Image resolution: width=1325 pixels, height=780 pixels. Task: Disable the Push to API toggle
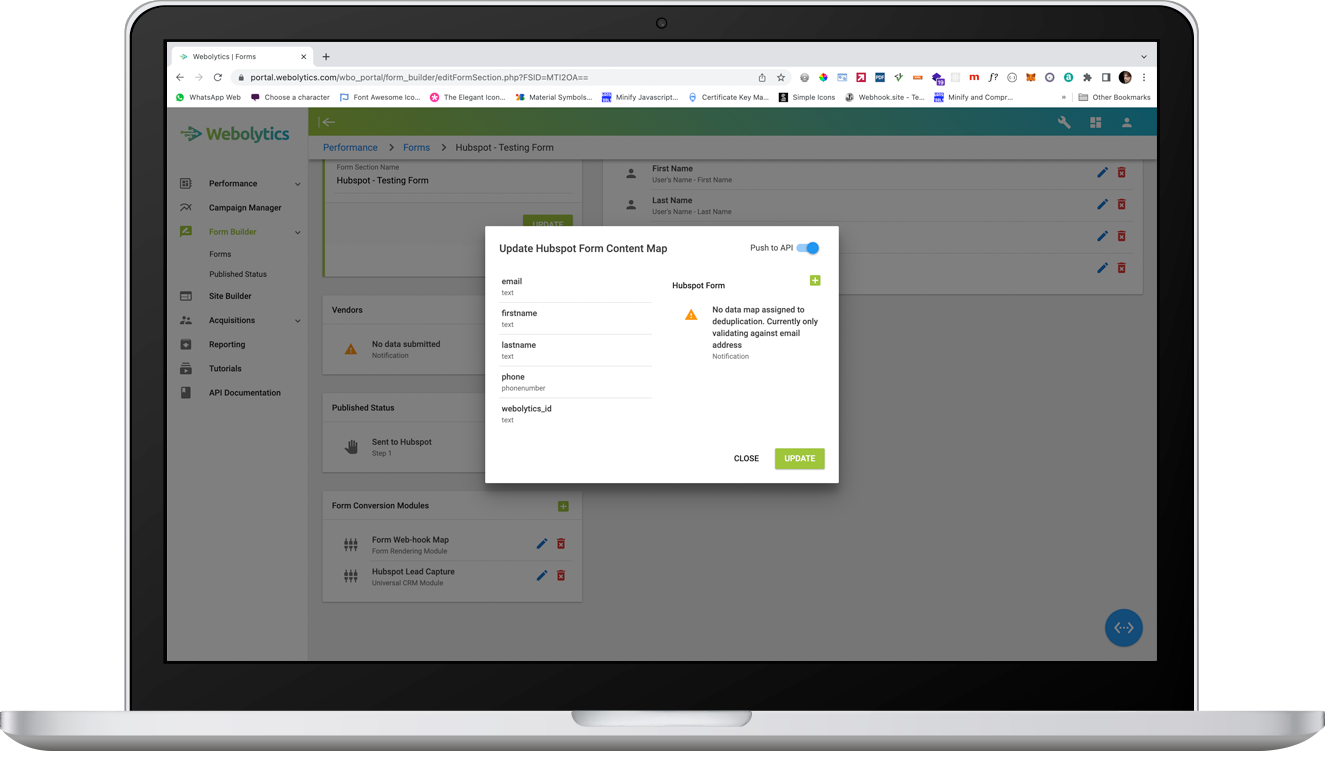(x=811, y=247)
